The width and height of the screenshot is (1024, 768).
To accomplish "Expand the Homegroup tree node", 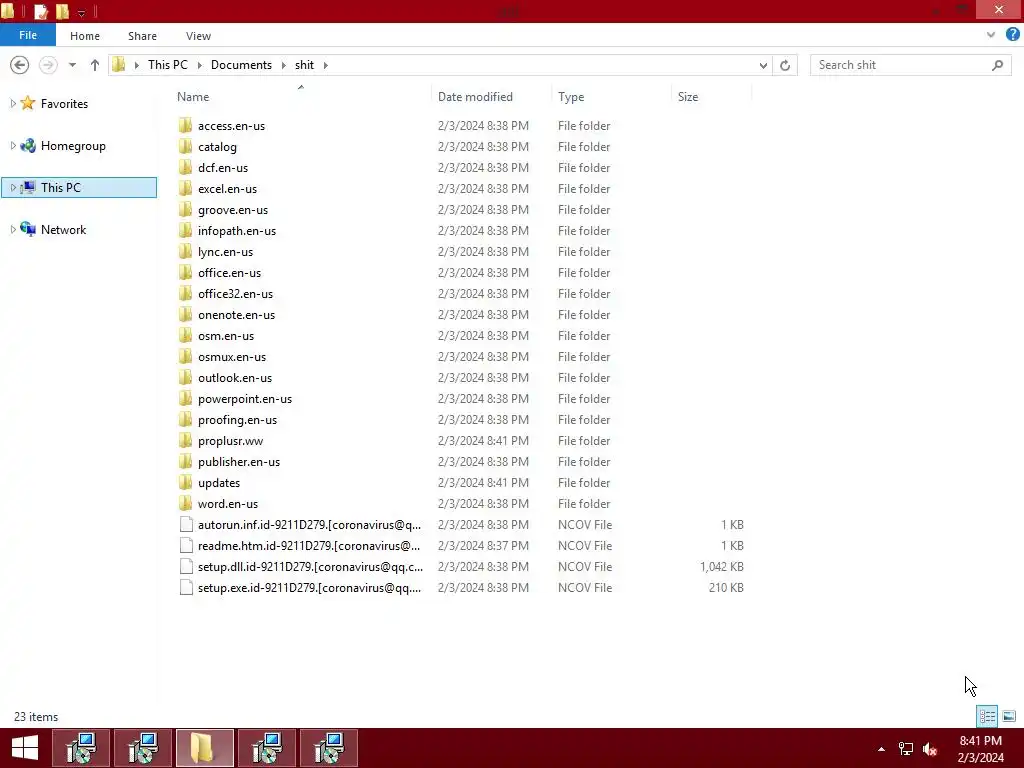I will [x=12, y=146].
